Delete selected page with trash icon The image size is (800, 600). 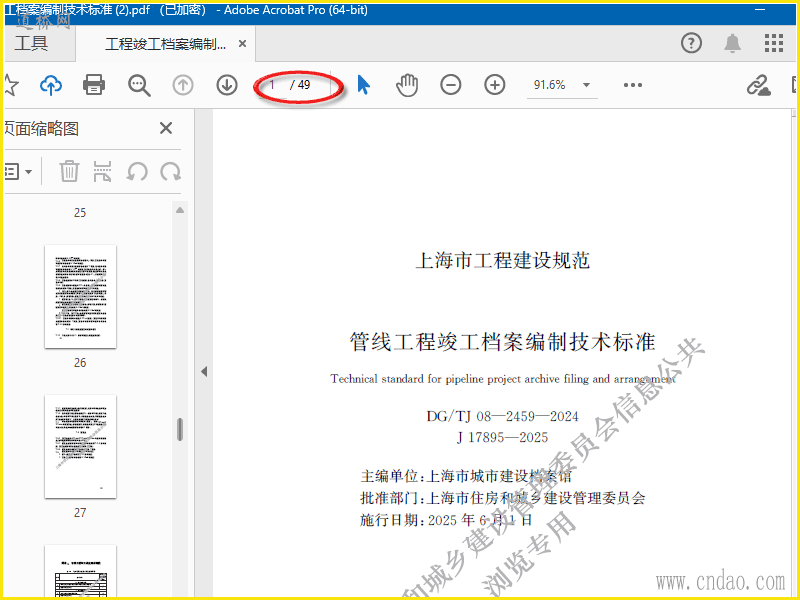[x=69, y=171]
